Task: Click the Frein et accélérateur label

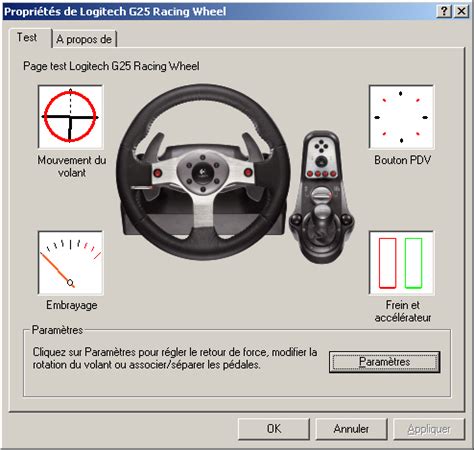Action: [403, 311]
